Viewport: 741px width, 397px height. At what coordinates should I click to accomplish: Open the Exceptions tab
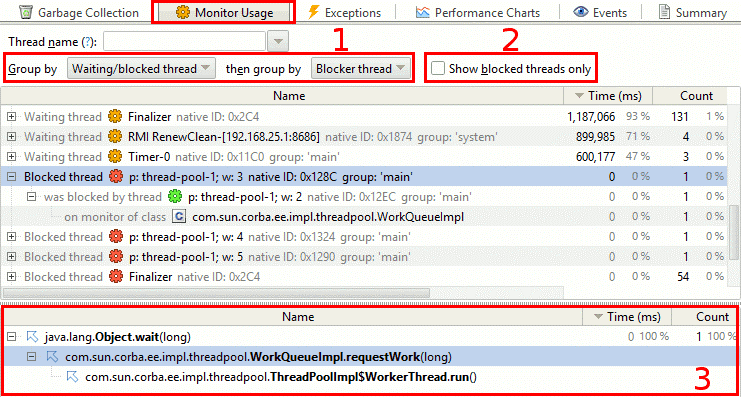[344, 13]
